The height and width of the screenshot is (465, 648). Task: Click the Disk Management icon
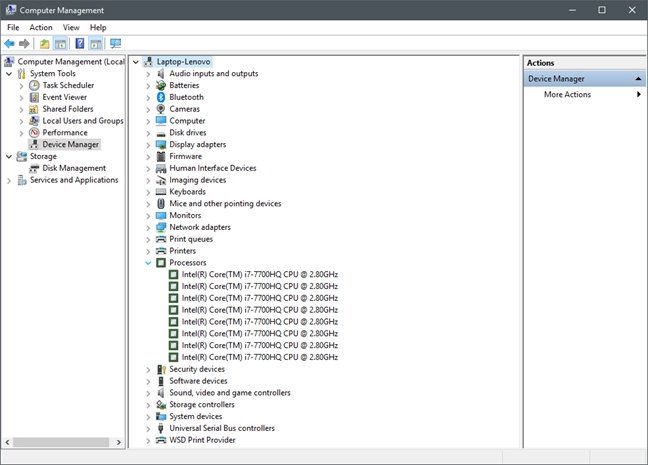pyautogui.click(x=34, y=168)
